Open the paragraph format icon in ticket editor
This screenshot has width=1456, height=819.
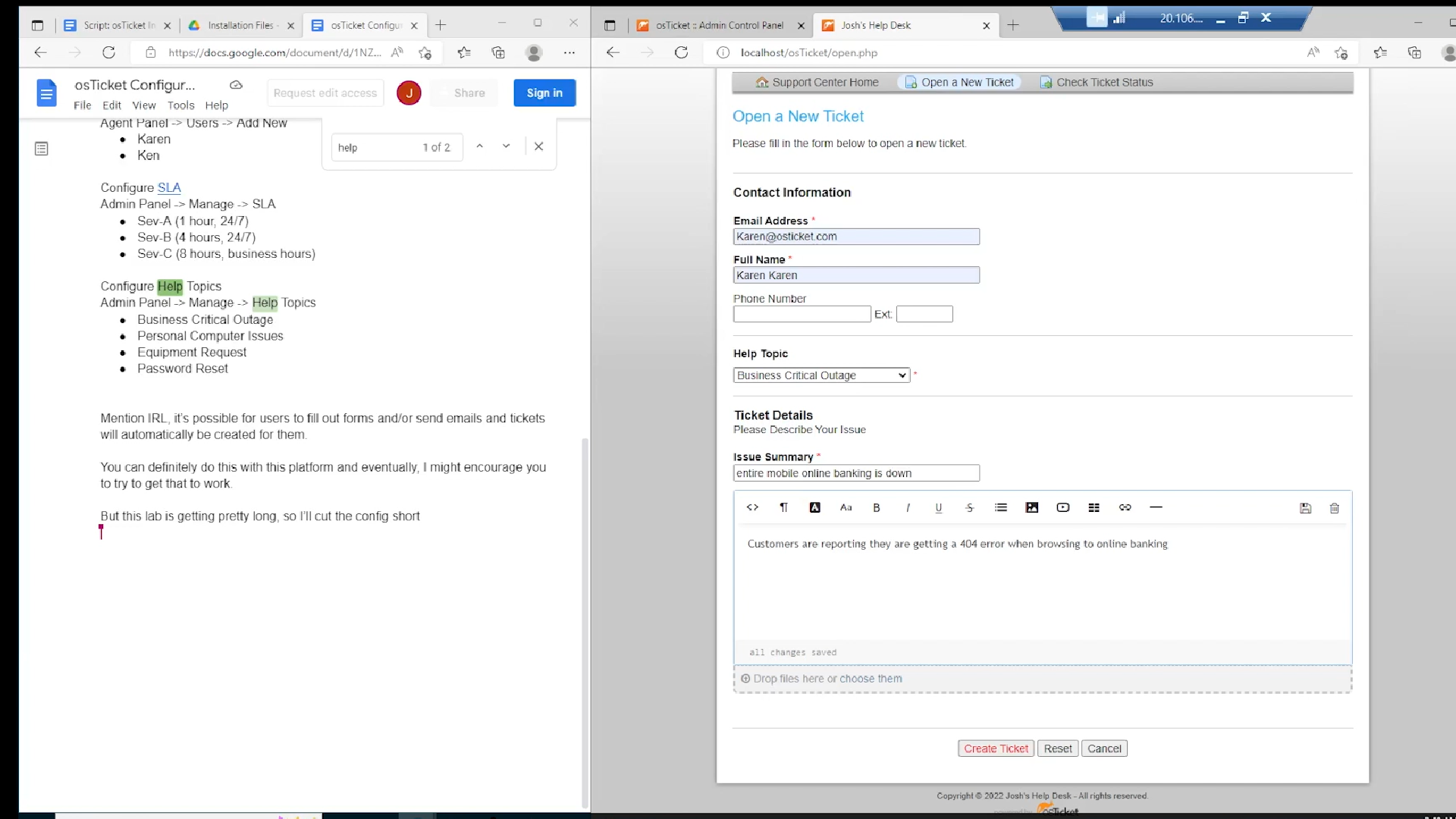point(783,507)
